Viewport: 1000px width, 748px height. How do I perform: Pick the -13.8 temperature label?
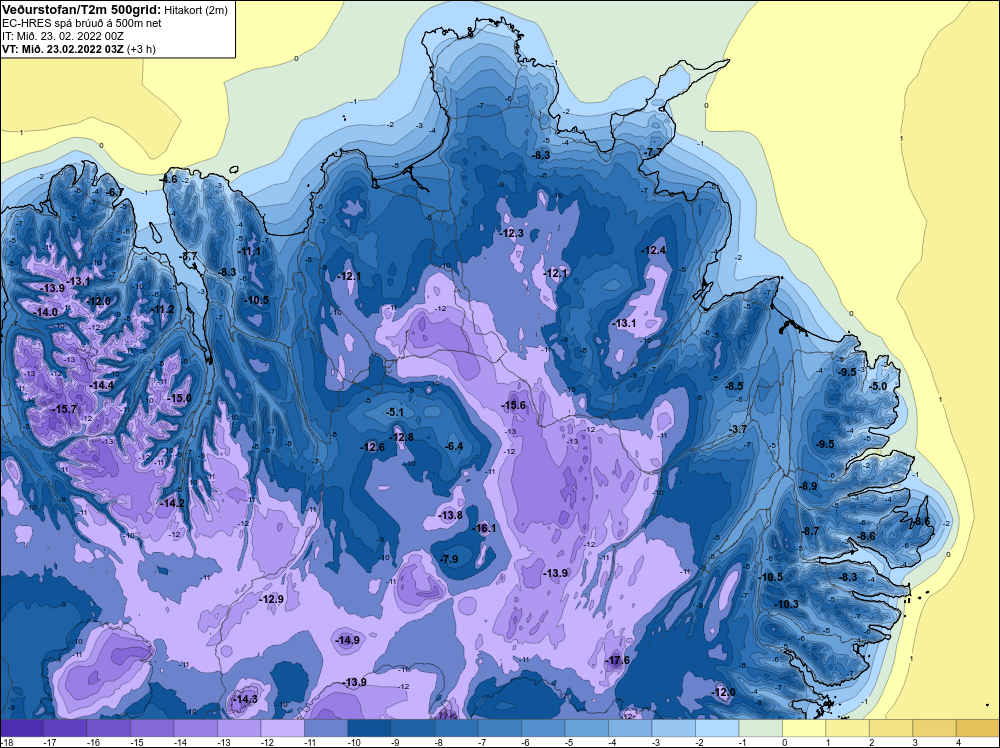pos(450,515)
